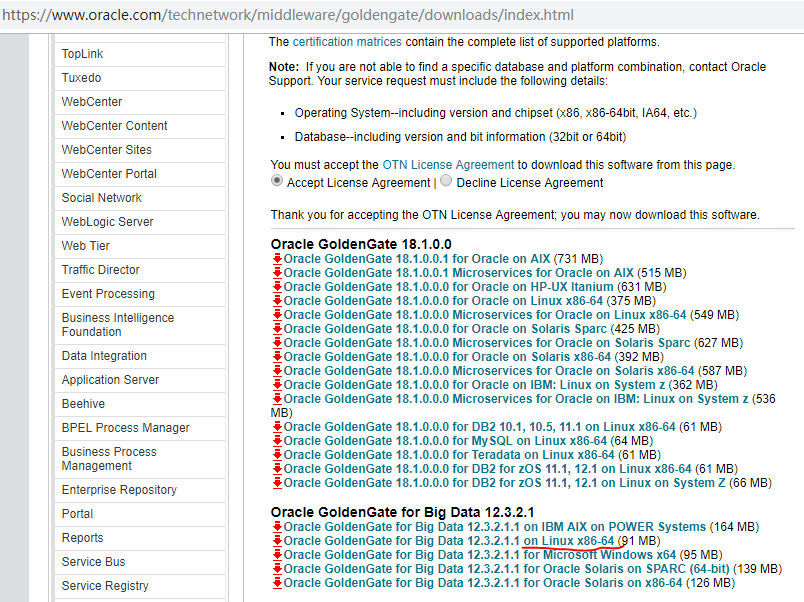Click download icon for DB2 10.1, 10.5, 11.1 on Linux
The width and height of the screenshot is (804, 602).
[277, 427]
